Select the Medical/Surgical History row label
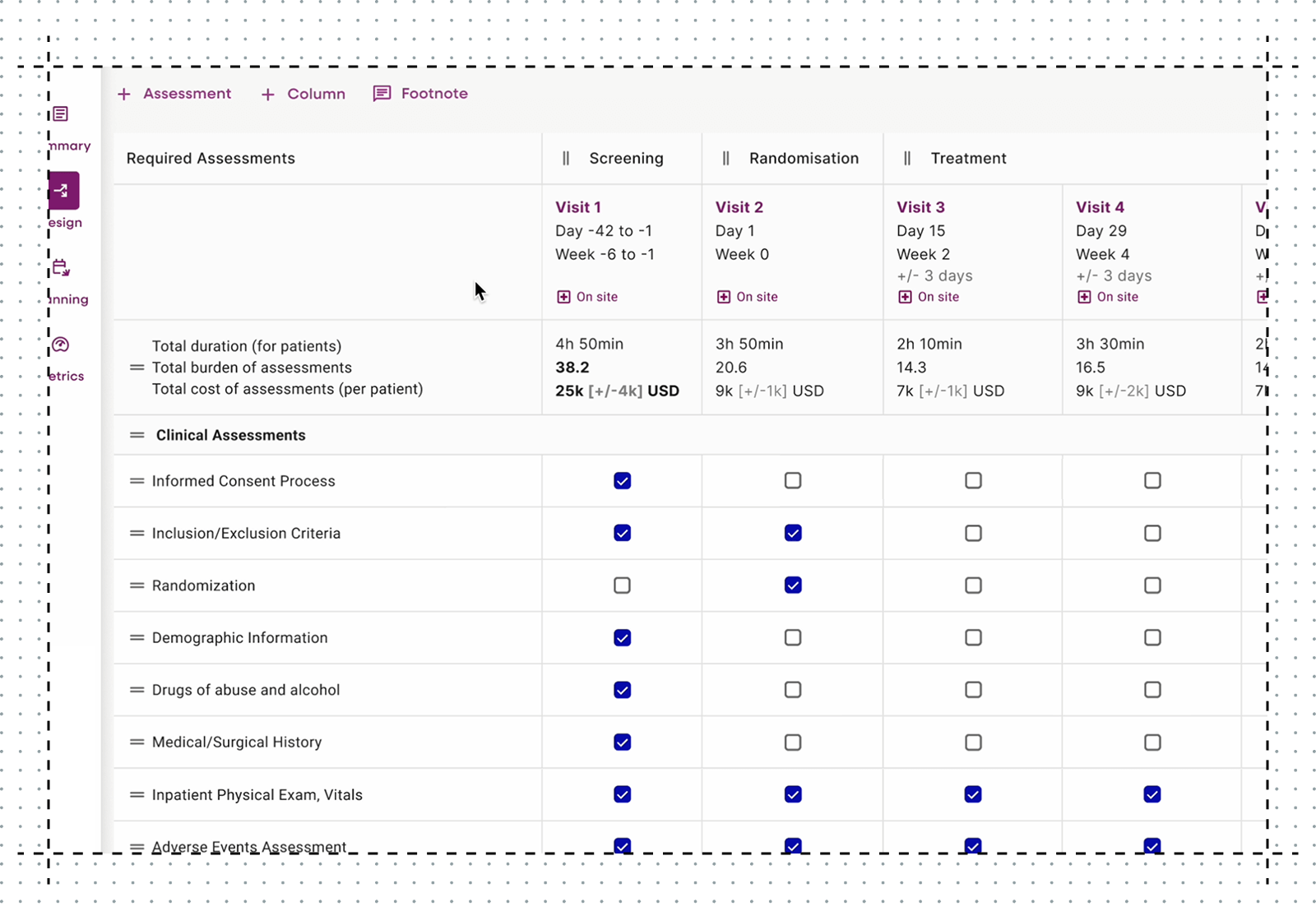Screen dimensions: 1316x916 (x=237, y=743)
